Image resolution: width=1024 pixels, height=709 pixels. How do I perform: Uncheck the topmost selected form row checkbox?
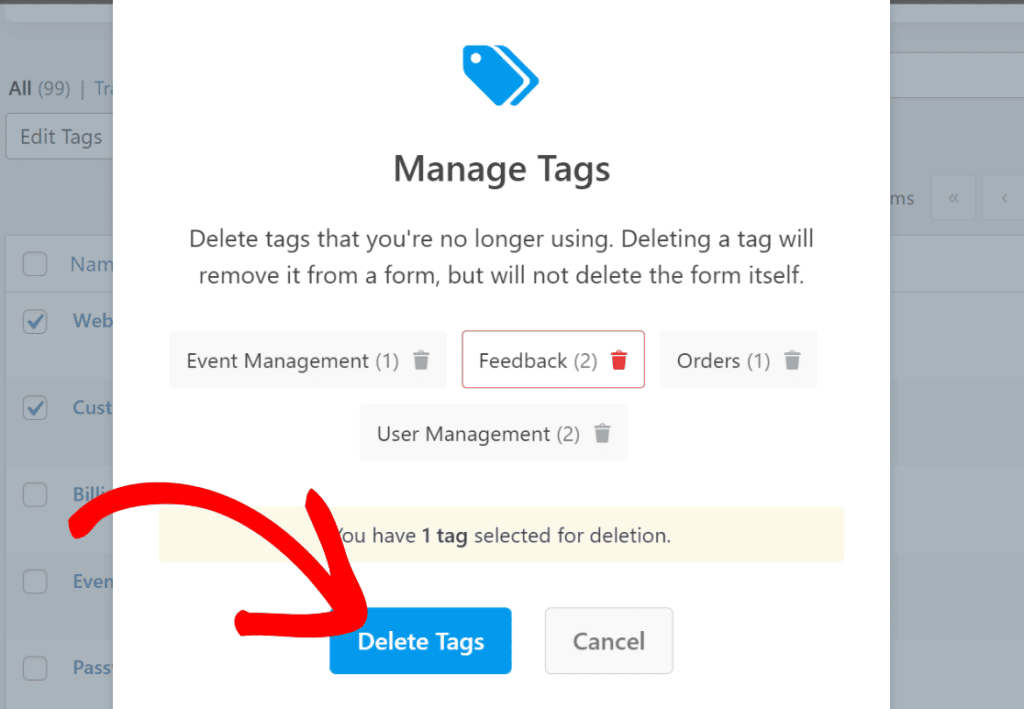pos(35,321)
